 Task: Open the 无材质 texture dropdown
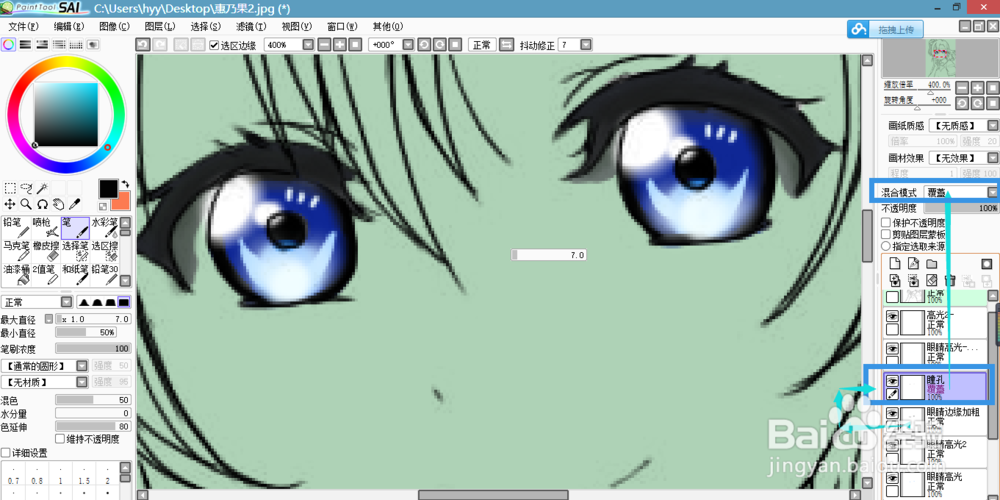coord(82,381)
